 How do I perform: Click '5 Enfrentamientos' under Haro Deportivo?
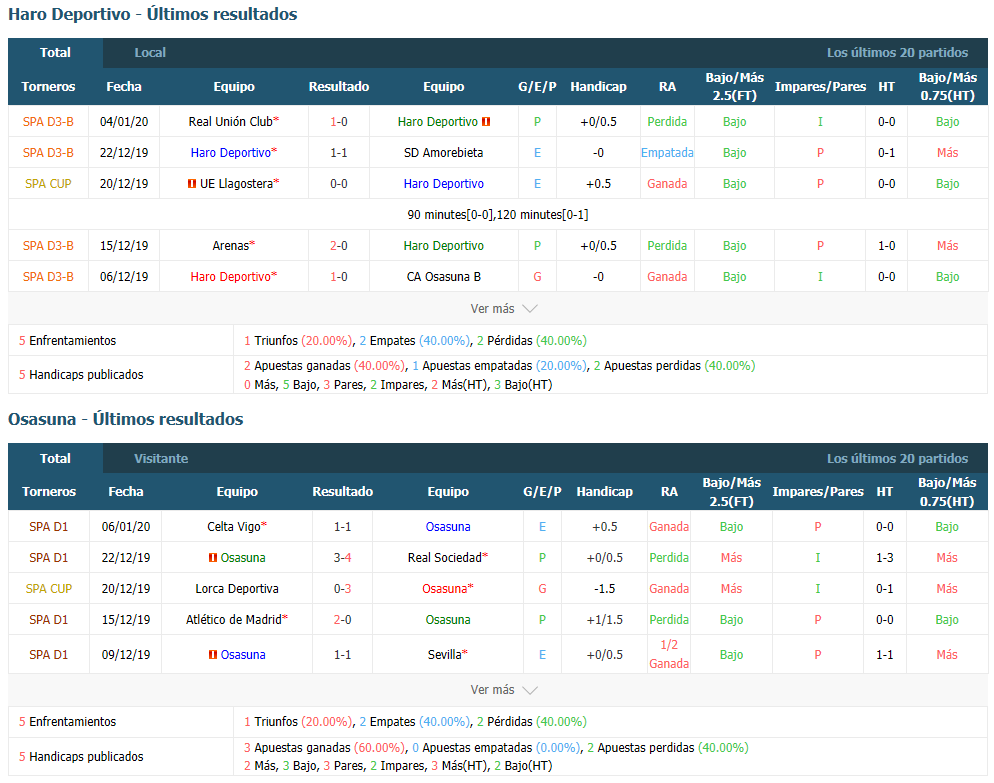click(x=67, y=341)
